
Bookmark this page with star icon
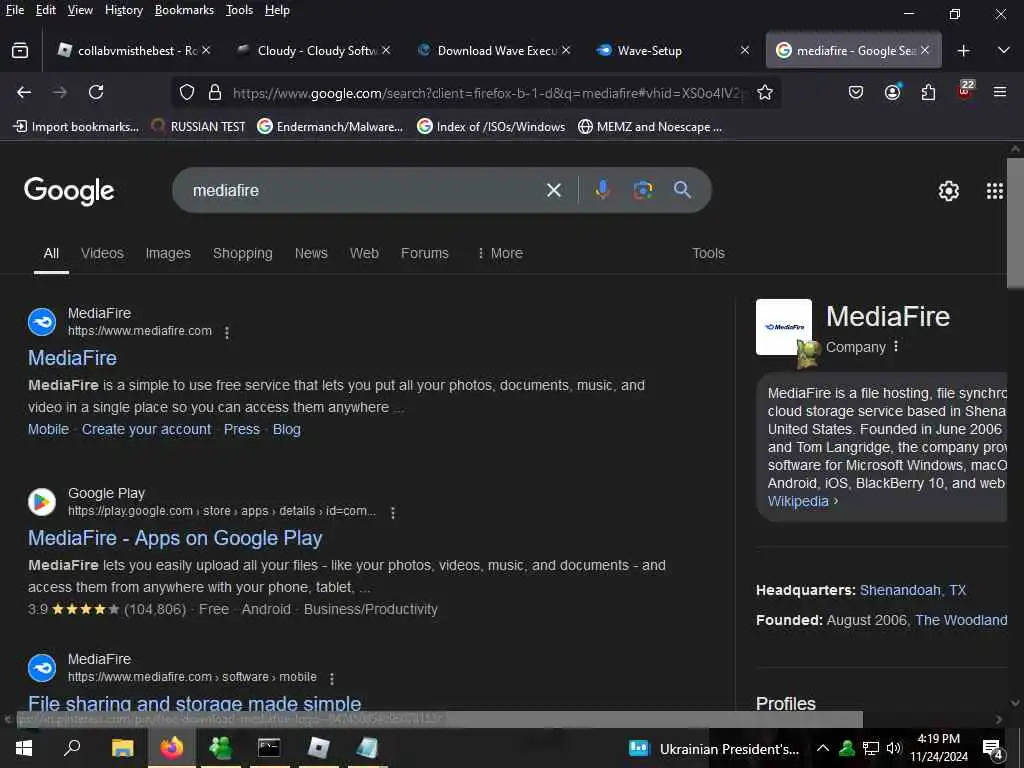[x=765, y=93]
